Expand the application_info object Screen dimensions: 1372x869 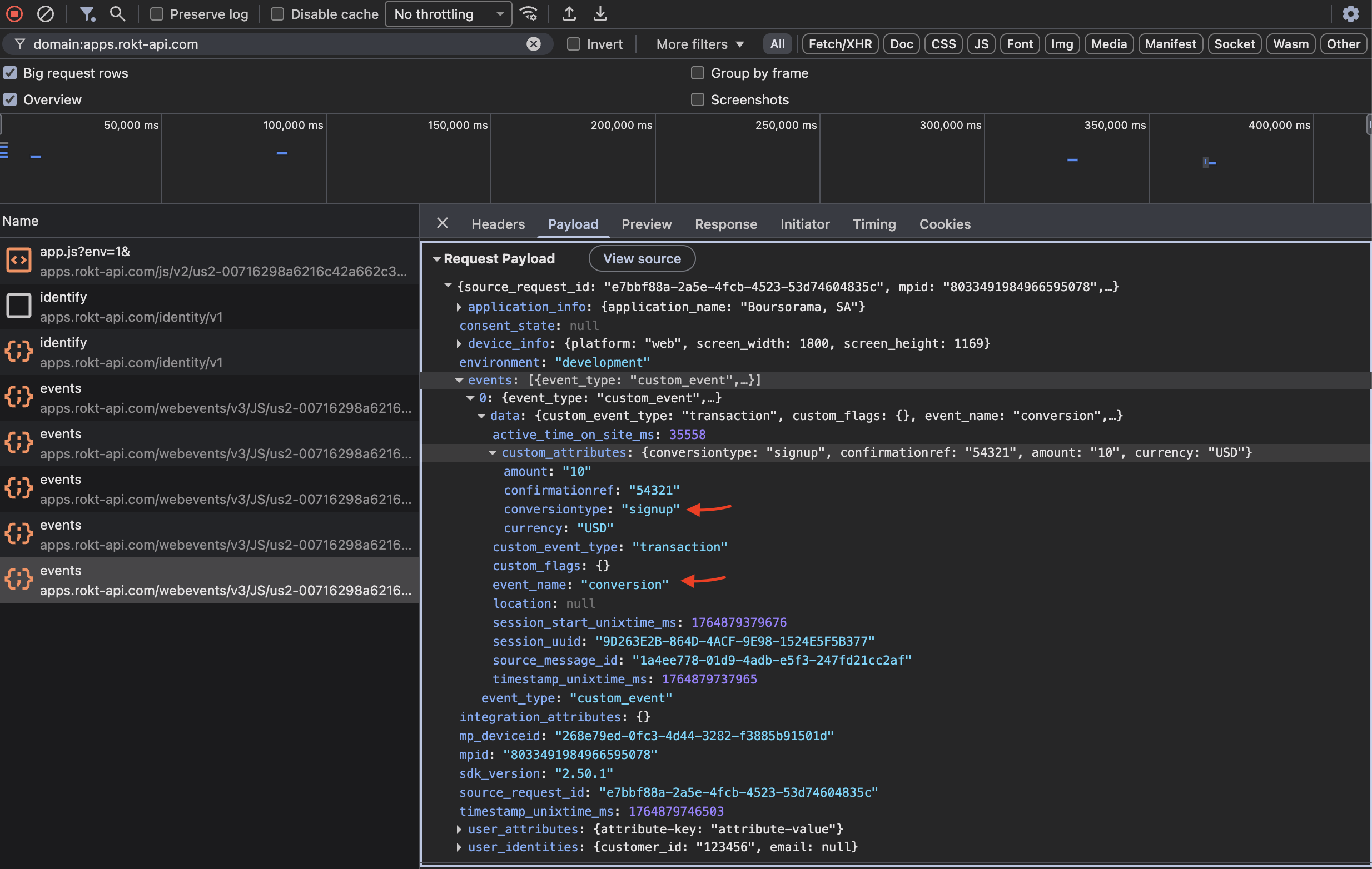[459, 307]
